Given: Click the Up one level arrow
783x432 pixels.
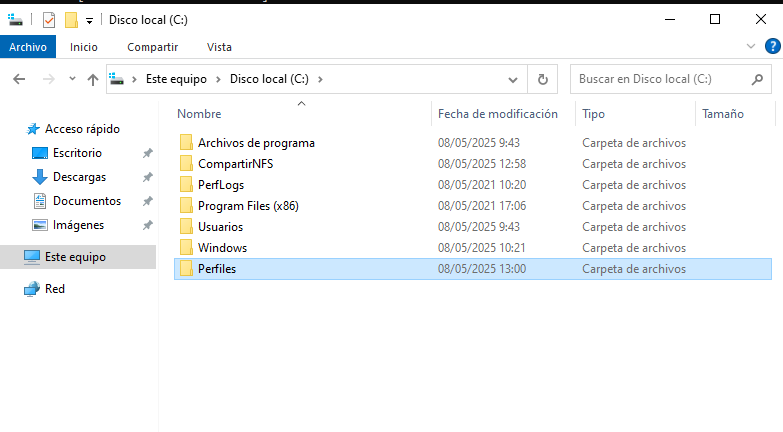Looking at the screenshot, I should point(92,79).
